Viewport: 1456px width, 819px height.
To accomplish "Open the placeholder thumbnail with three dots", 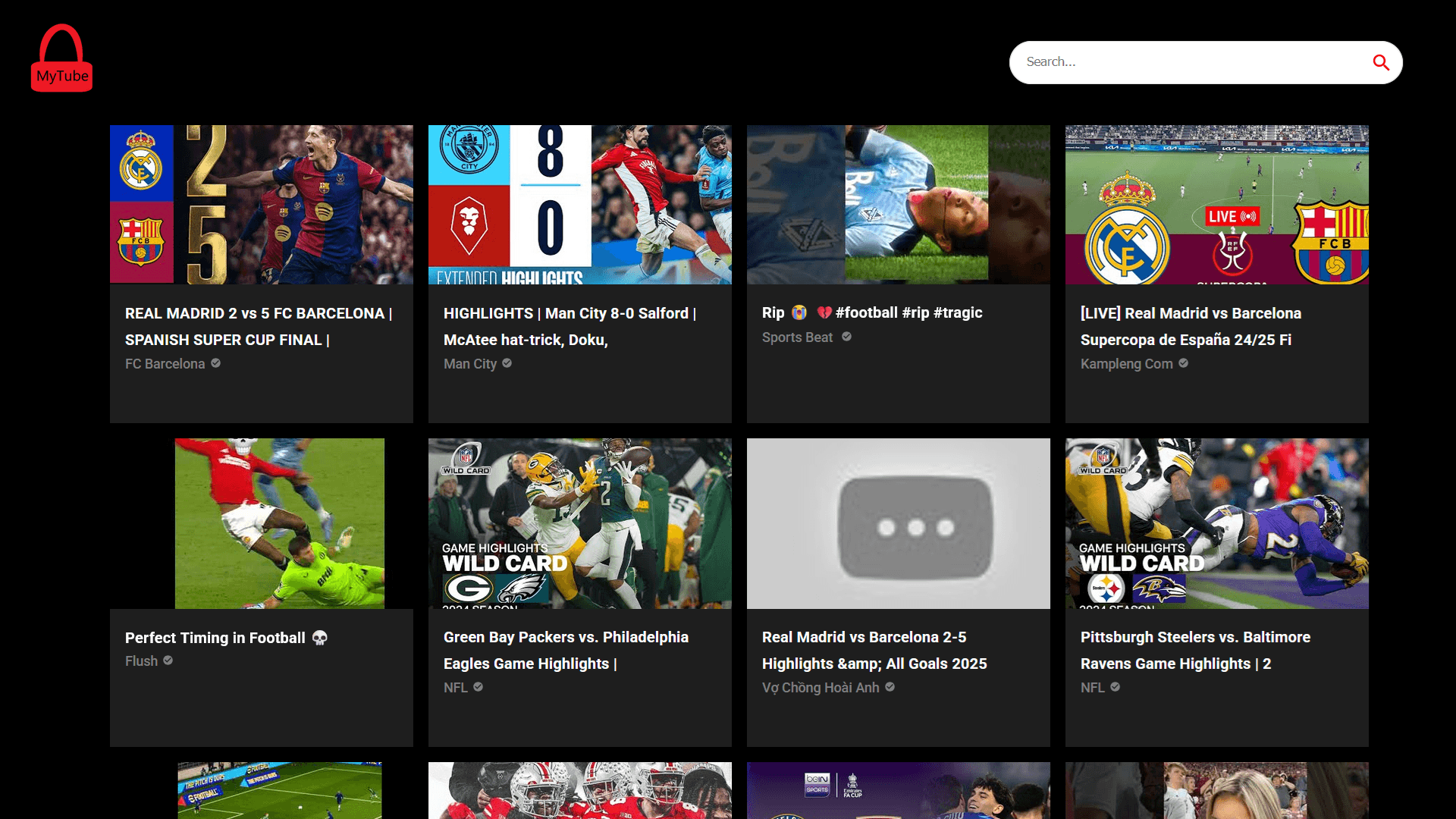I will pyautogui.click(x=899, y=523).
